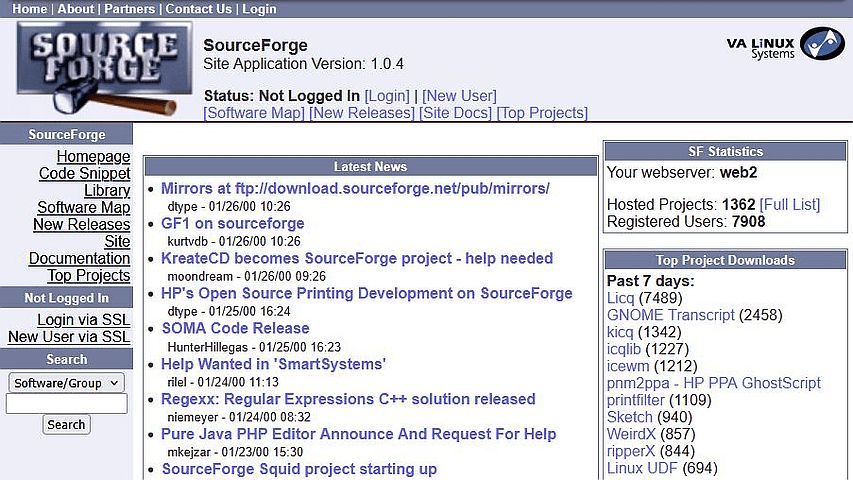This screenshot has height=480, width=853.
Task: Open Home in top navigation bar
Action: (x=29, y=9)
